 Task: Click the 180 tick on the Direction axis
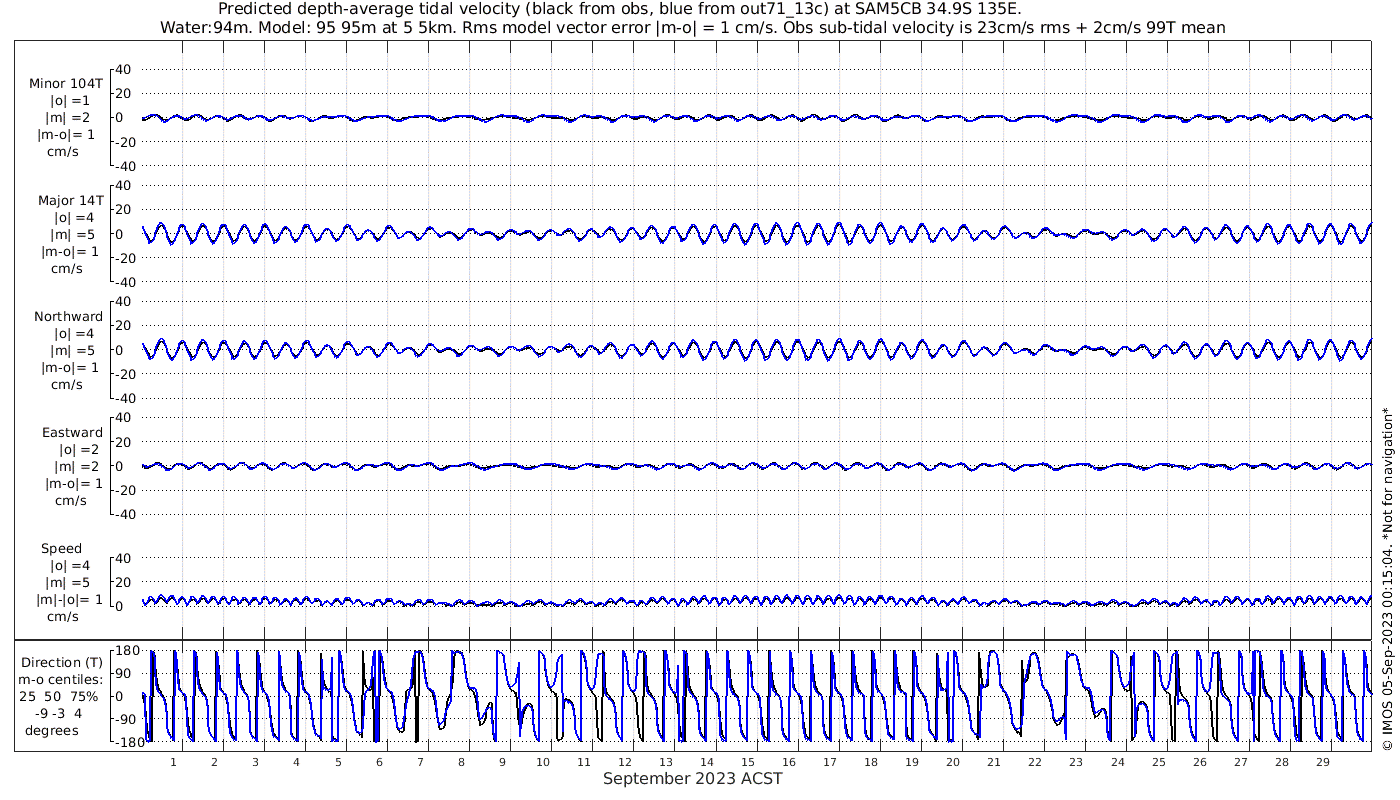coord(125,652)
